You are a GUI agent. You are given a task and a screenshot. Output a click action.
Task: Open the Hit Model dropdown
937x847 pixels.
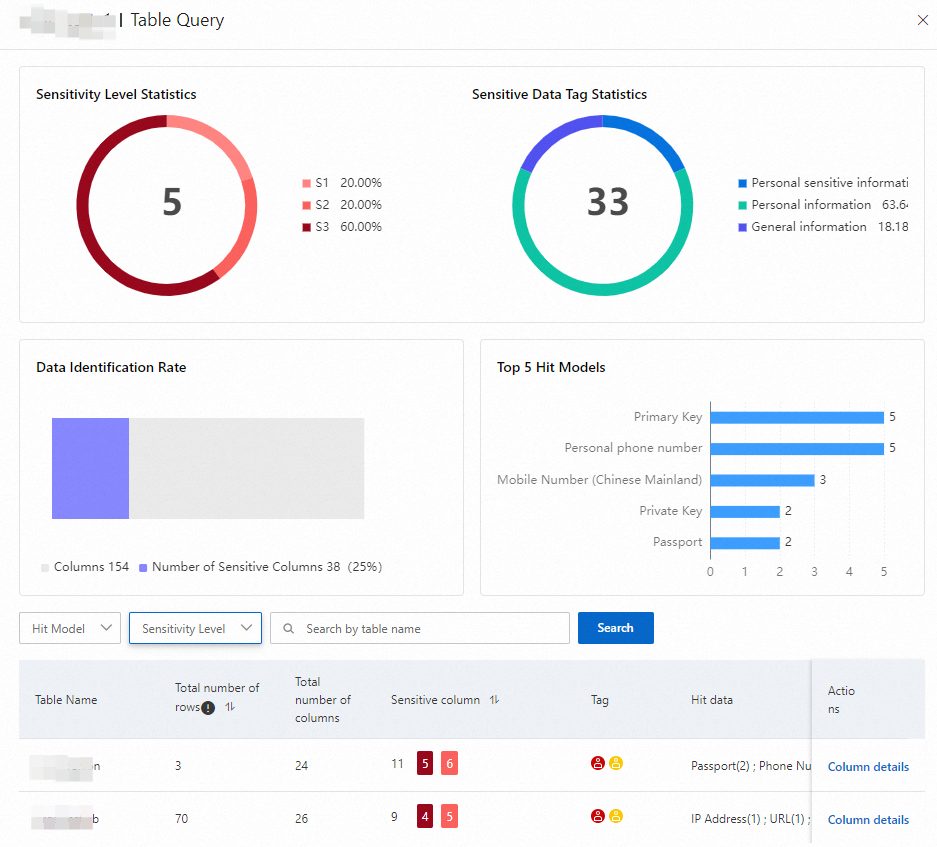tap(70, 628)
